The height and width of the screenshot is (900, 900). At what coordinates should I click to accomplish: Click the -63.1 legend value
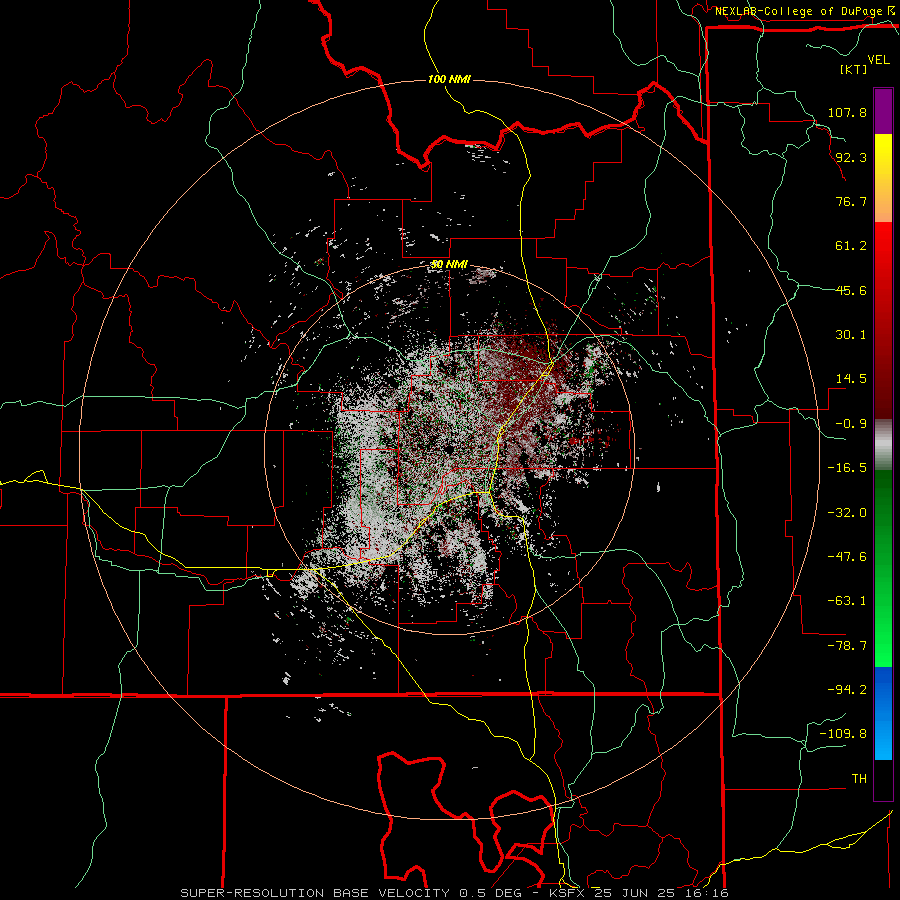pyautogui.click(x=847, y=601)
